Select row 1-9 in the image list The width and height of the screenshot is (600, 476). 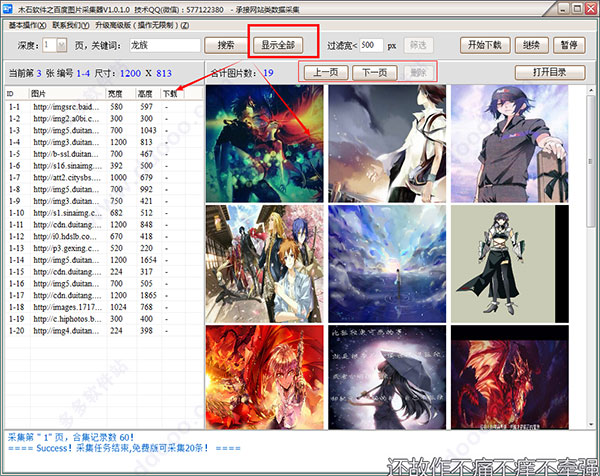tap(104, 201)
